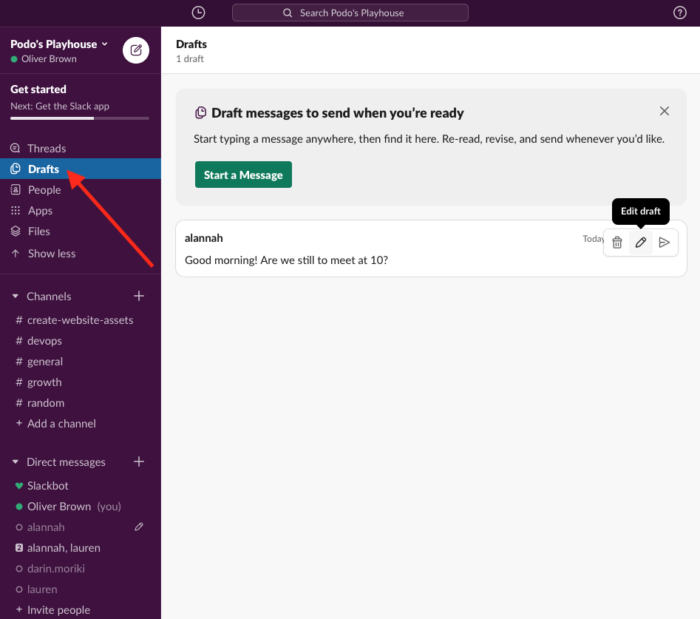Open Threads in the sidebar
Image resolution: width=700 pixels, height=619 pixels.
click(x=46, y=148)
